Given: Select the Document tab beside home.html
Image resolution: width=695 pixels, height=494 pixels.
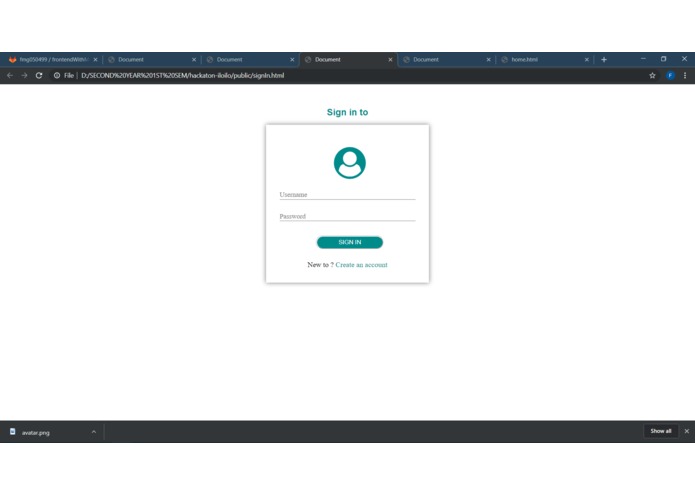Looking at the screenshot, I should [445, 59].
